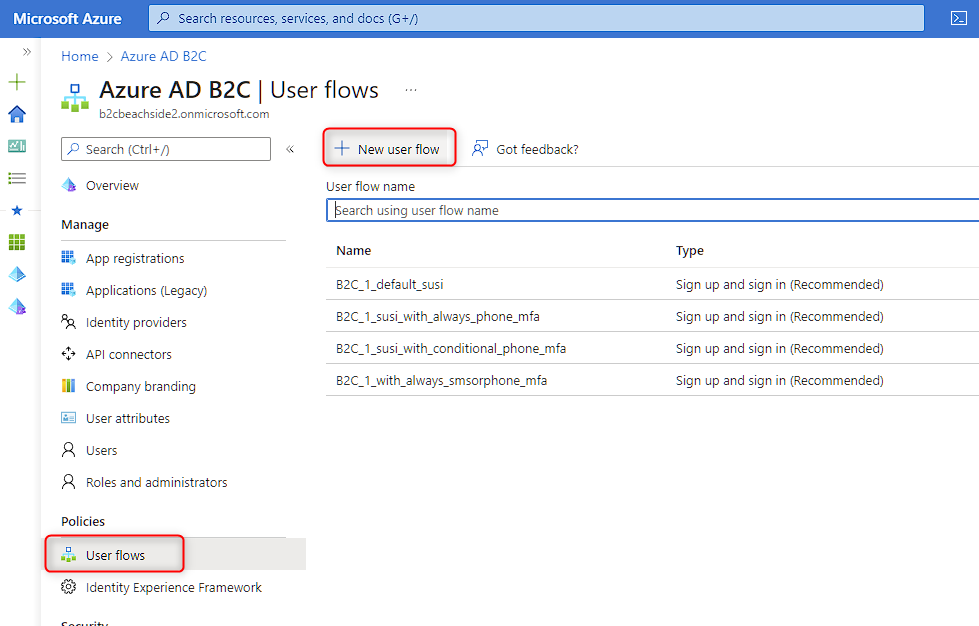The image size is (979, 626).
Task: Click the lower diamond icon with purple badge
Action: coord(17,306)
